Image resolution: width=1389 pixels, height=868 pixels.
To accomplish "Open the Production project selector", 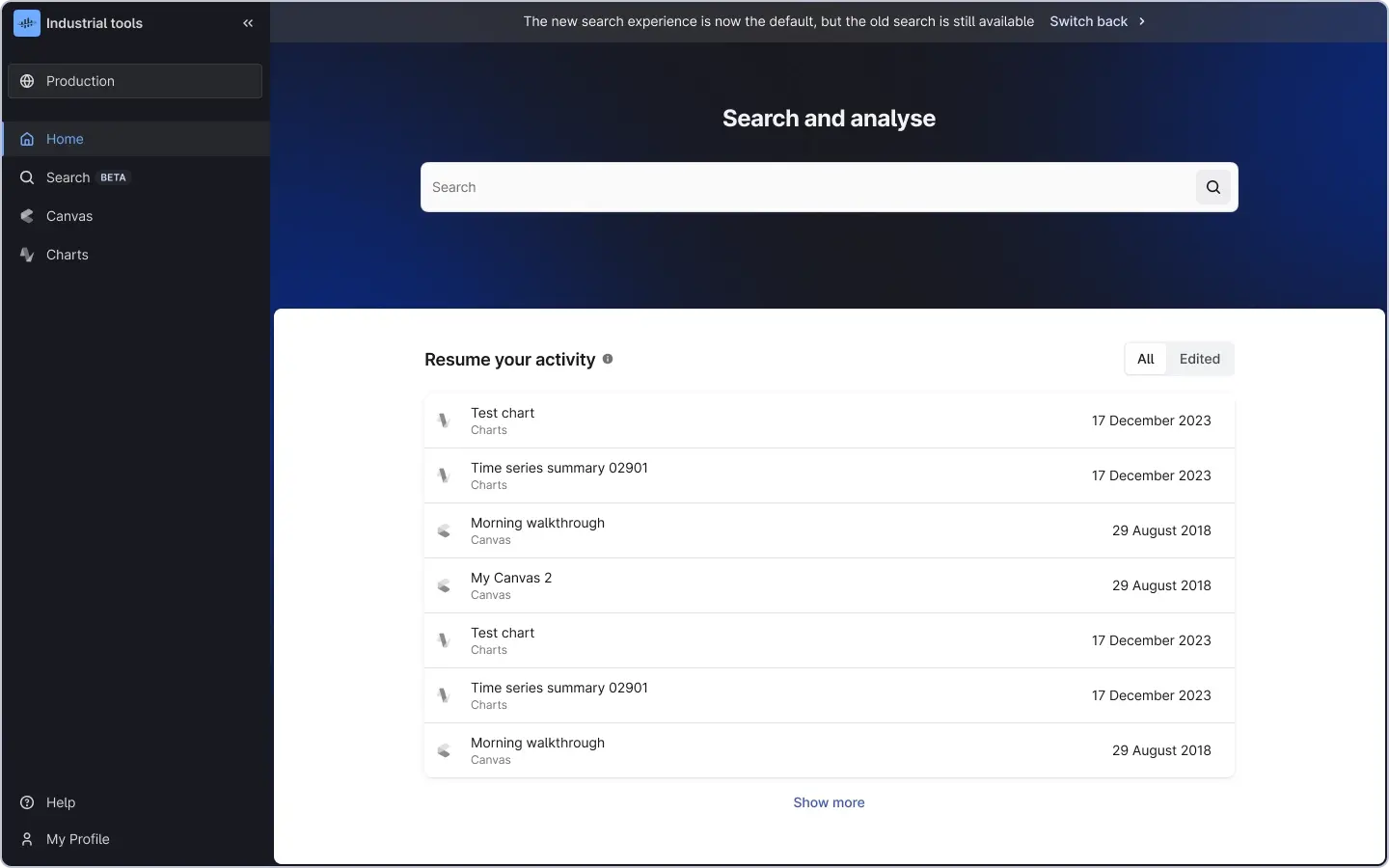I will [135, 81].
